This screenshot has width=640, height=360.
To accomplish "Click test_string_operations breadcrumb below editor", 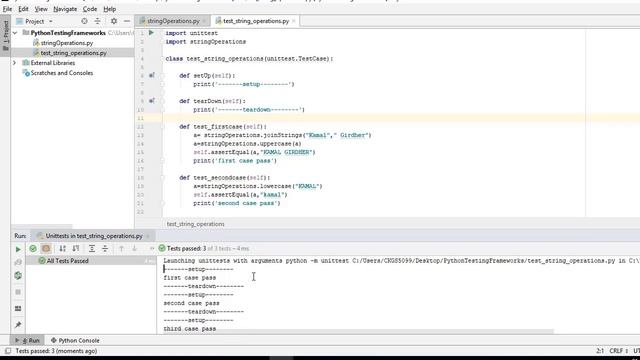I will click(196, 224).
